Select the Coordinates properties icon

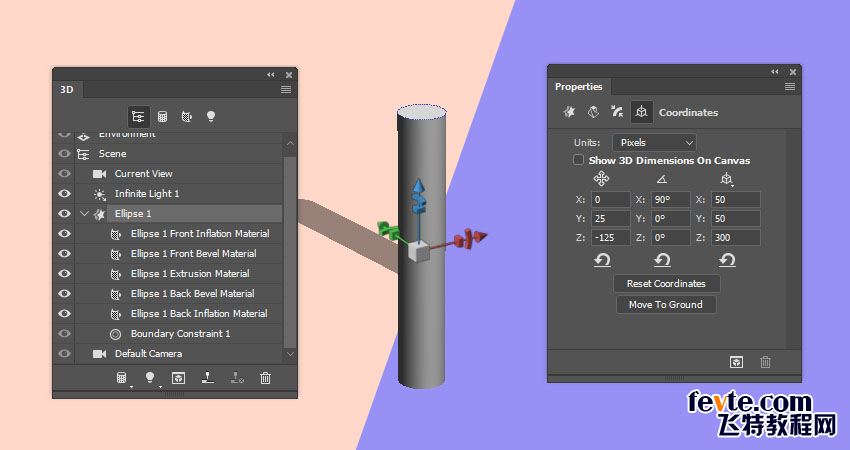tap(641, 112)
